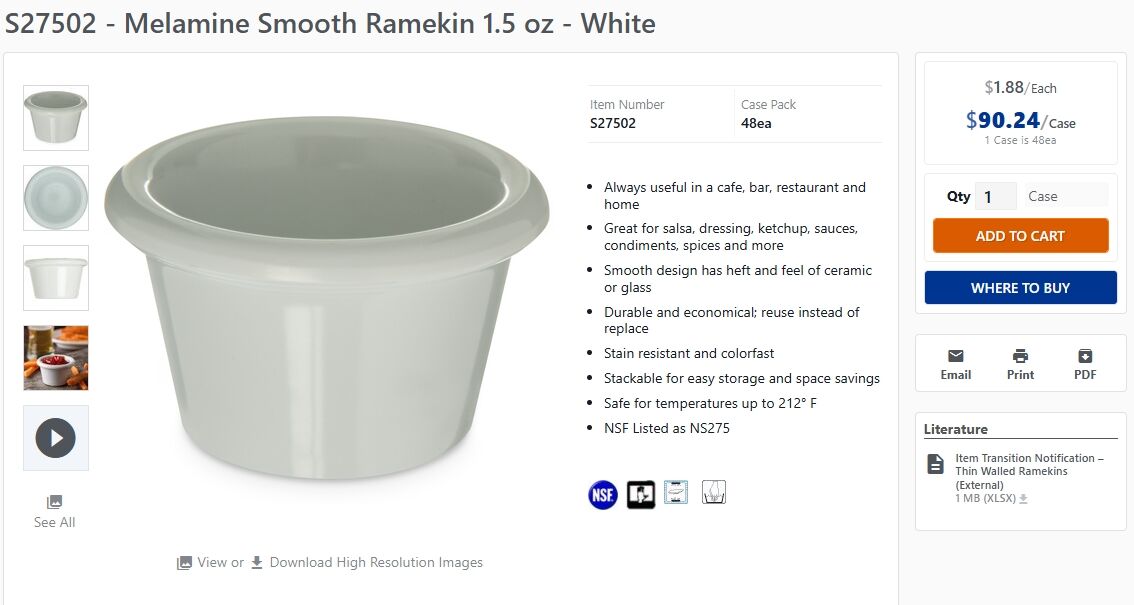Screen dimensions: 1134x605
Task: Click the hand wash basin icon
Action: (714, 492)
